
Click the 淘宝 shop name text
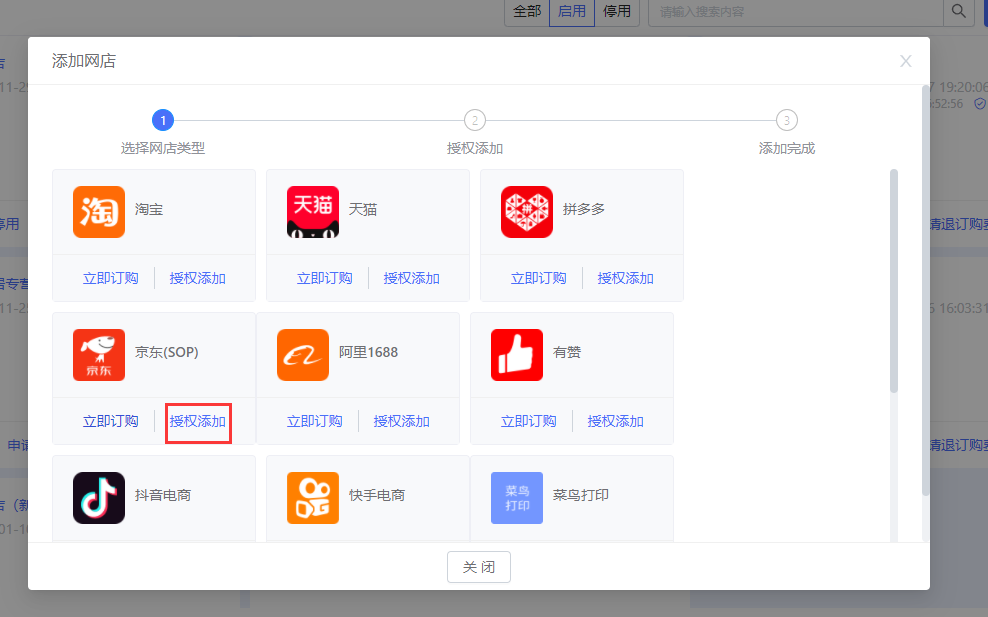click(x=149, y=209)
